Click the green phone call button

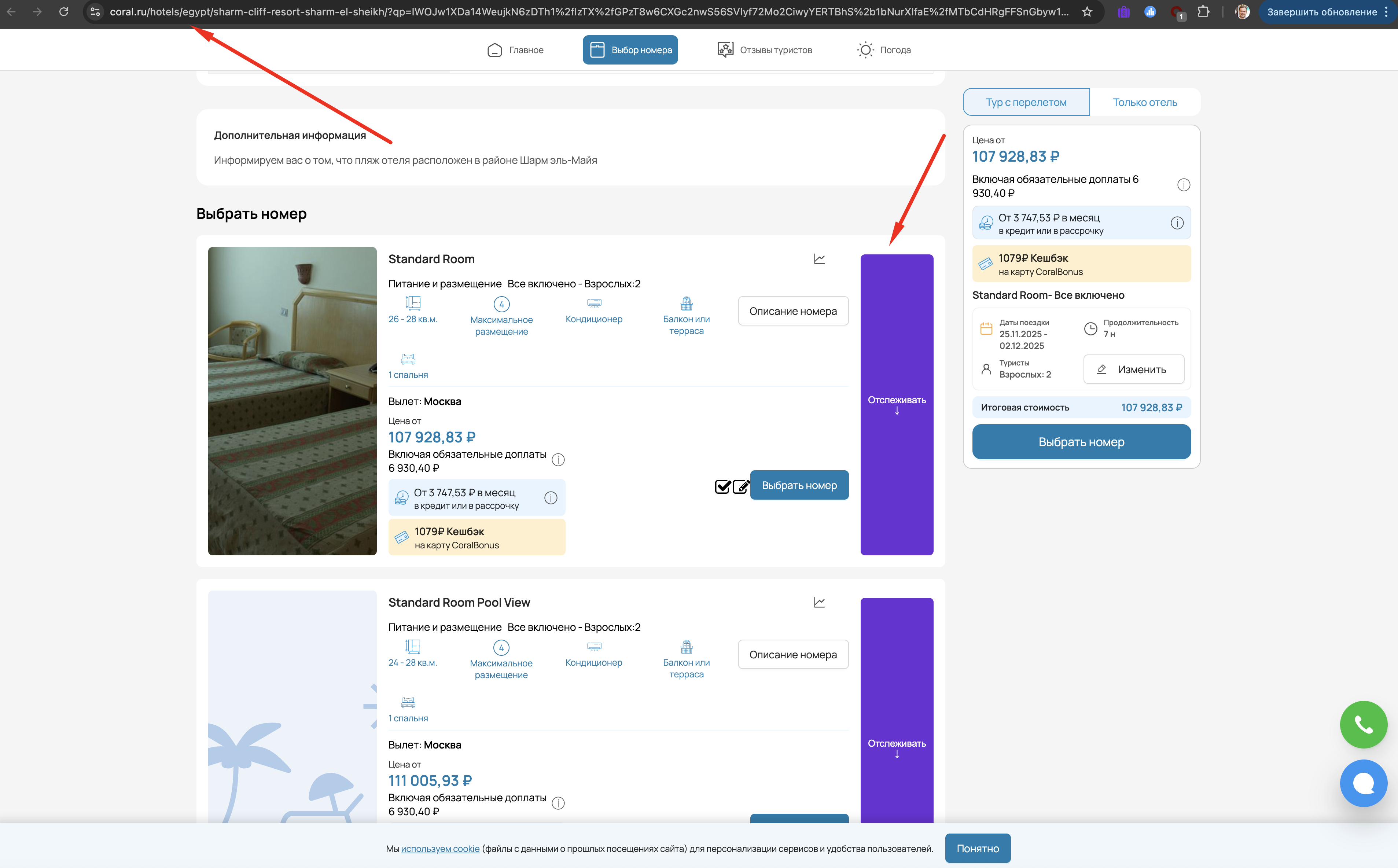[1363, 724]
